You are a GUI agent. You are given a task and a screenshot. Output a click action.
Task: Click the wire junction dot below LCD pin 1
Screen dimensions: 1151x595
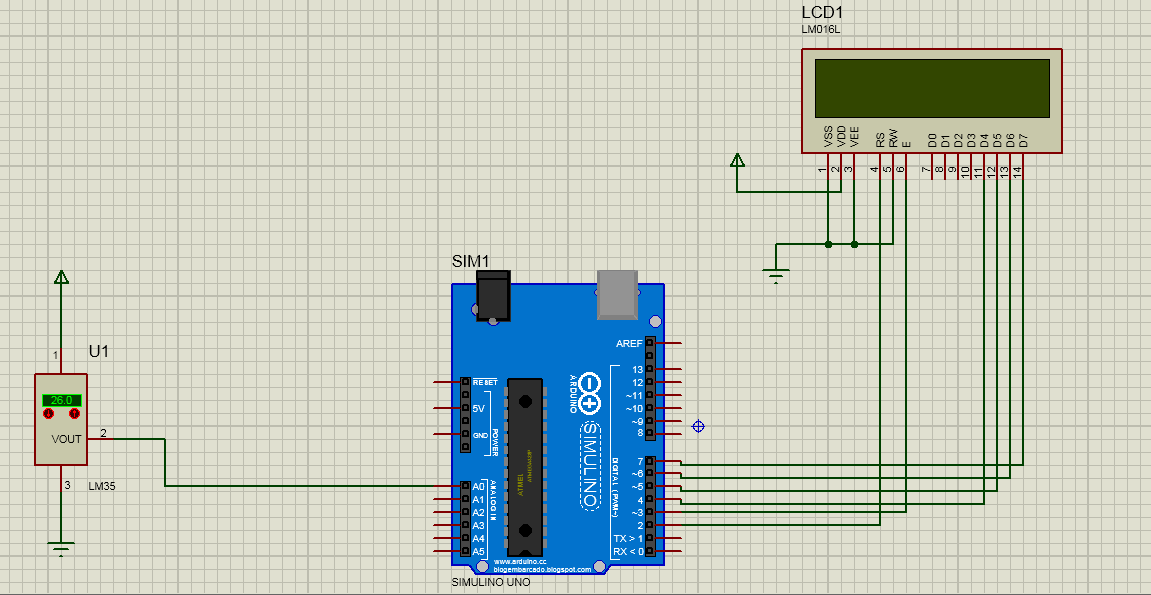click(x=828, y=244)
